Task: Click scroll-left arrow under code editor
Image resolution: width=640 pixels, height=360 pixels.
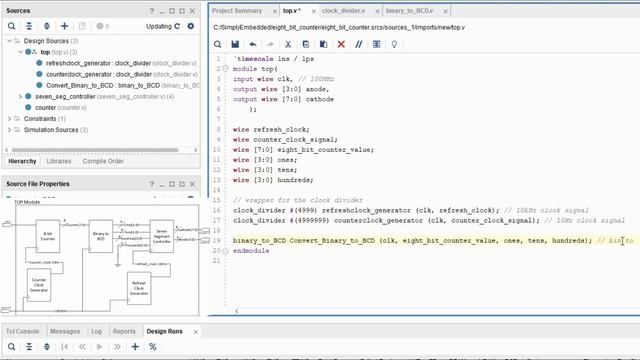Action: (237, 311)
